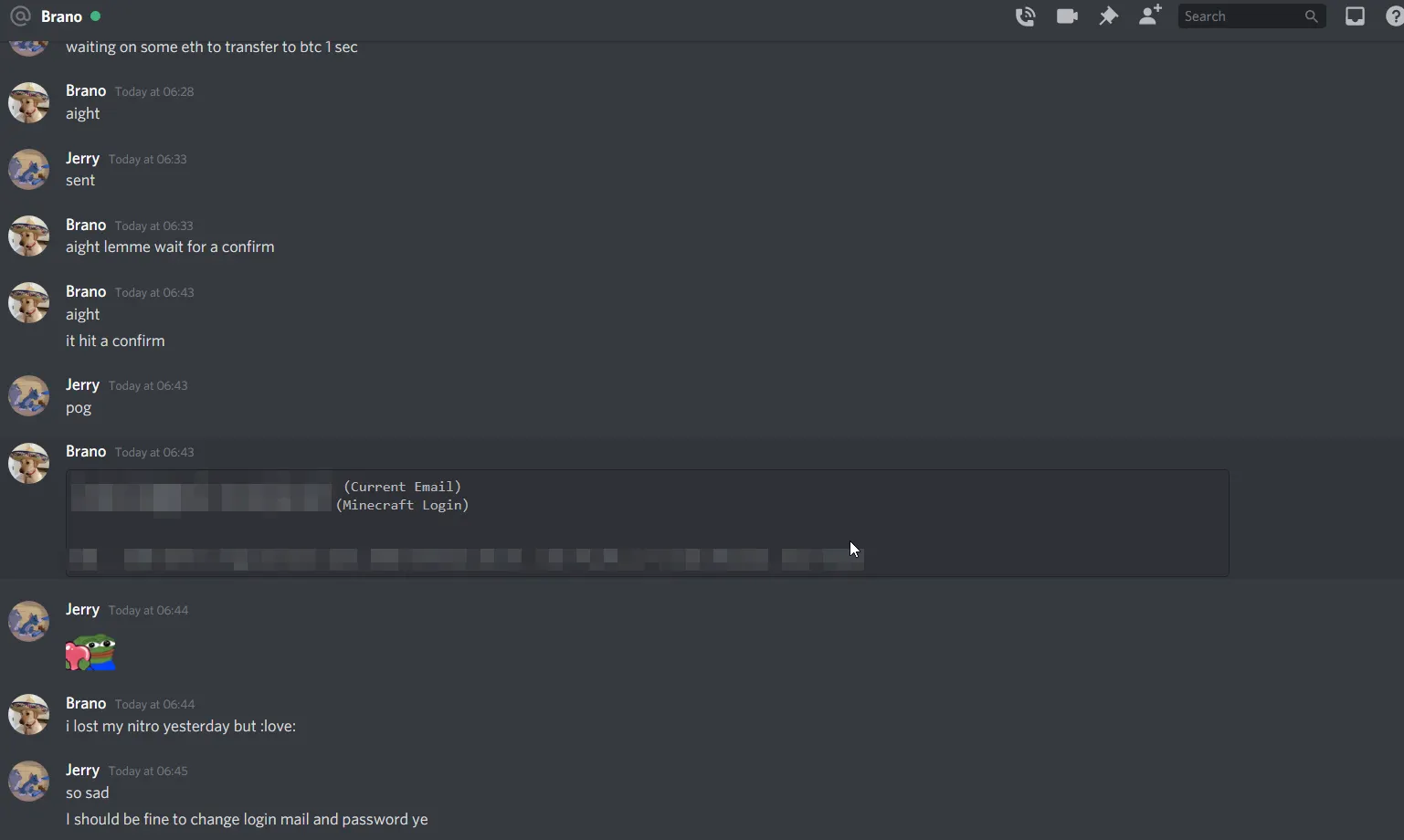Viewport: 1404px width, 840px height.
Task: Add friends to this DM
Action: (1149, 16)
